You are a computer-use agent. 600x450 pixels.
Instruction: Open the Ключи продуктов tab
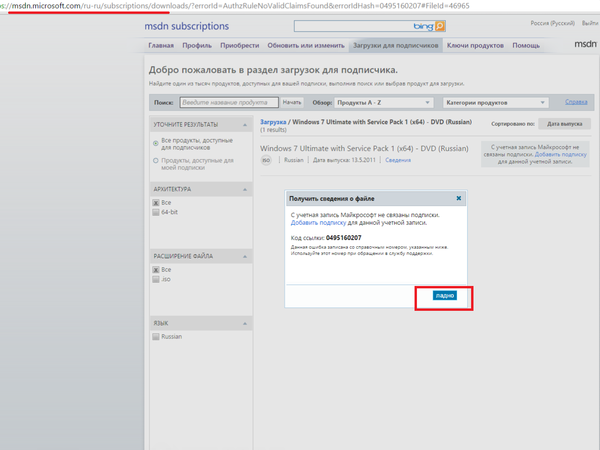point(475,45)
